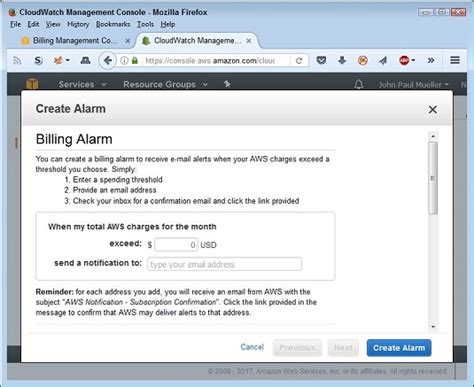
Task: Click the exceed USD amount field
Action: click(176, 245)
